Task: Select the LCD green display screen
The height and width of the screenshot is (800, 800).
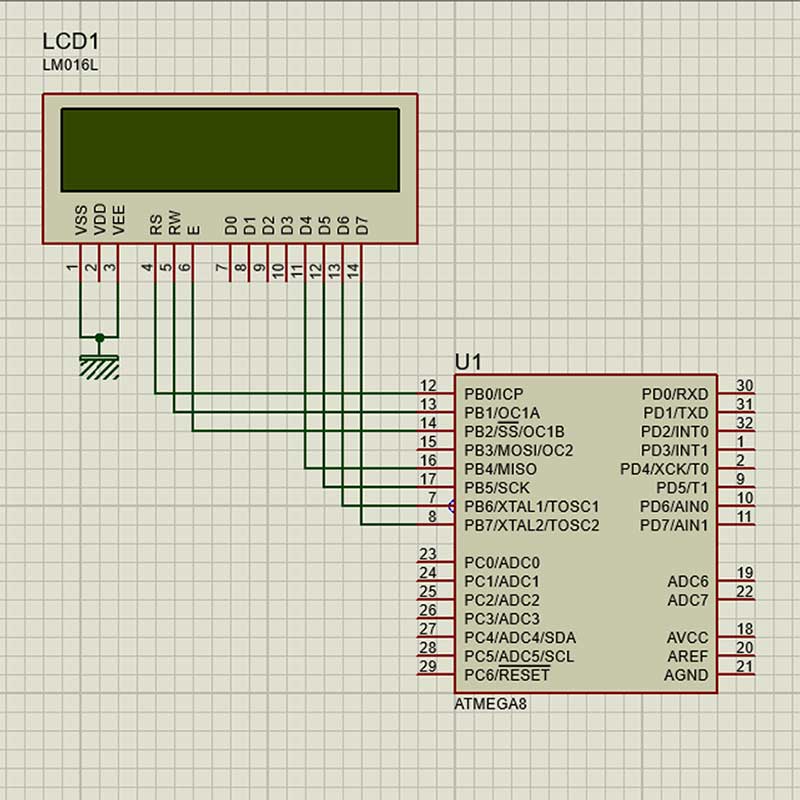Action: (x=230, y=149)
